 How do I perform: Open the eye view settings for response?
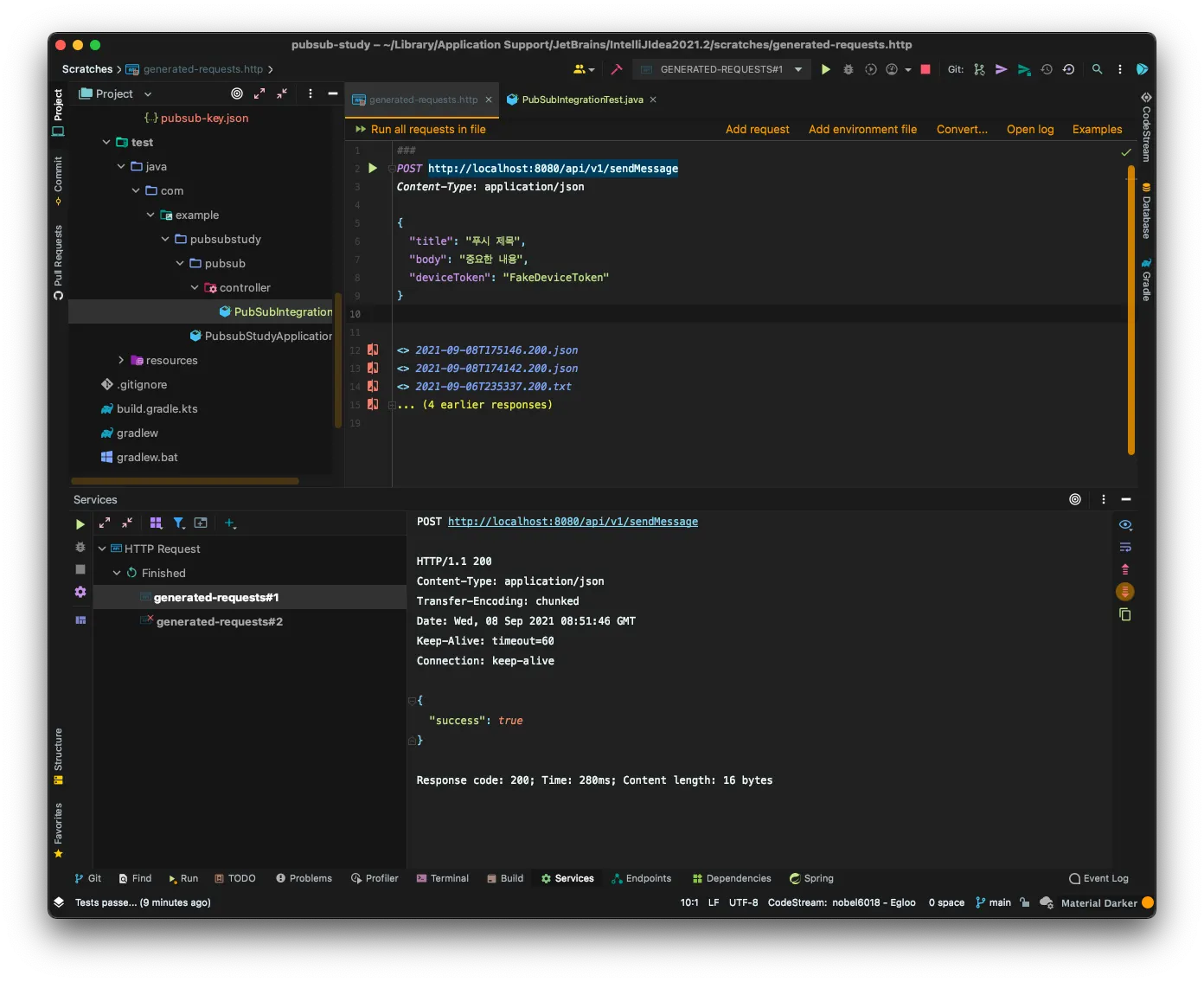tap(1125, 524)
